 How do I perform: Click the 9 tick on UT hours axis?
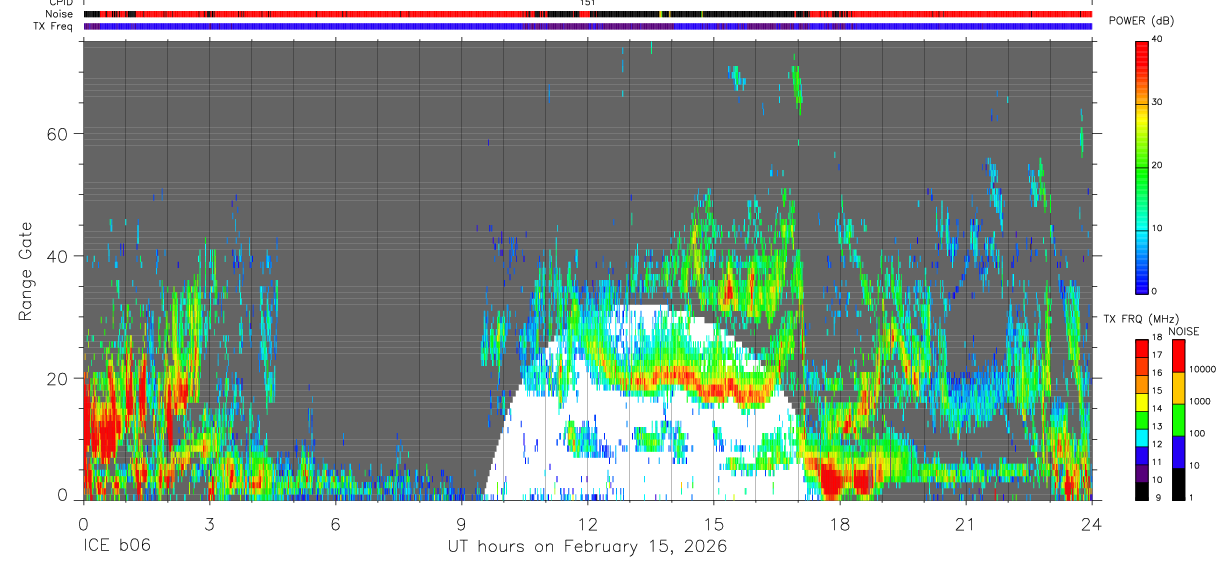coord(461,524)
